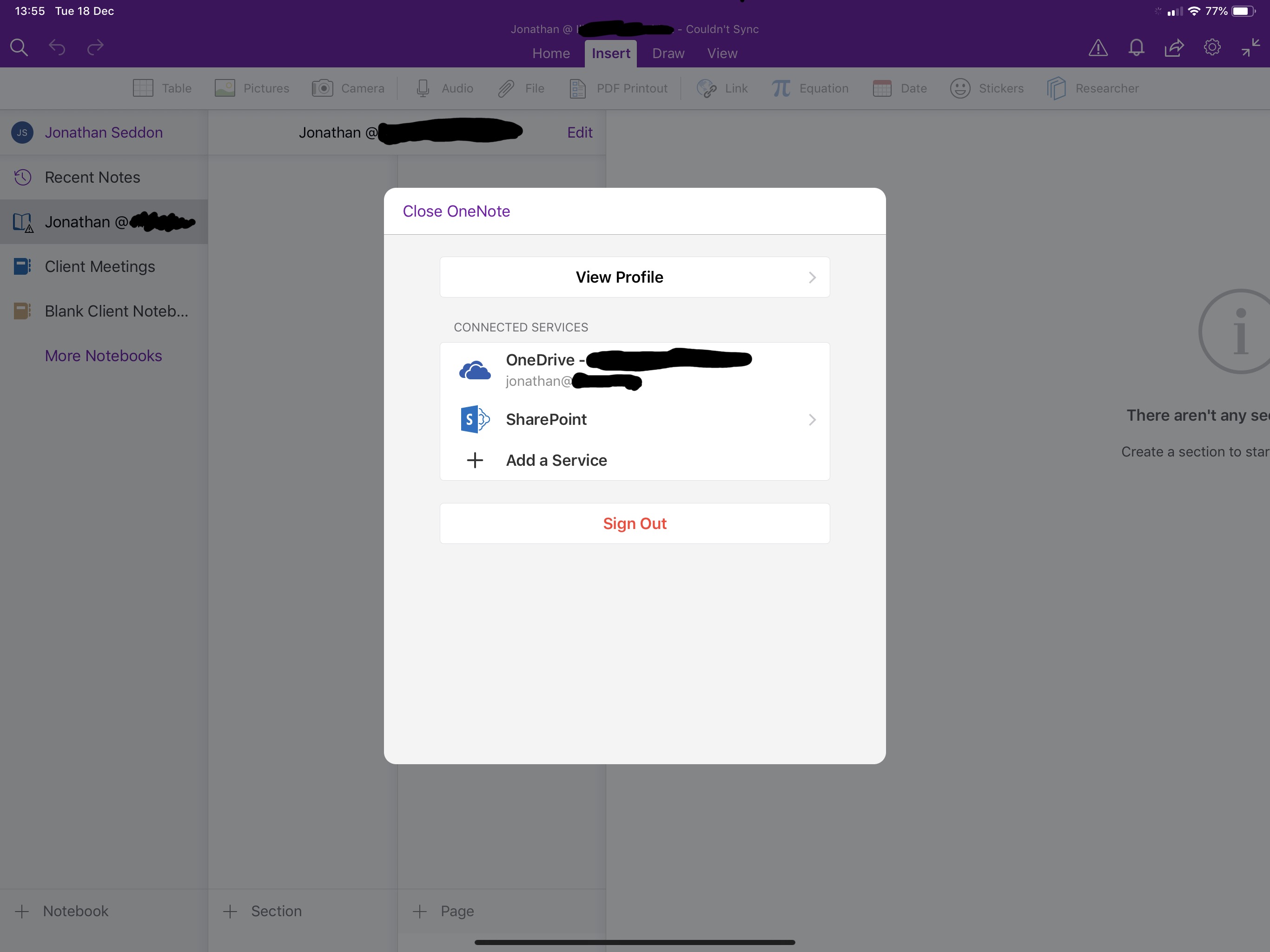The height and width of the screenshot is (952, 1270).
Task: Open Camera insert tool
Action: tap(348, 88)
